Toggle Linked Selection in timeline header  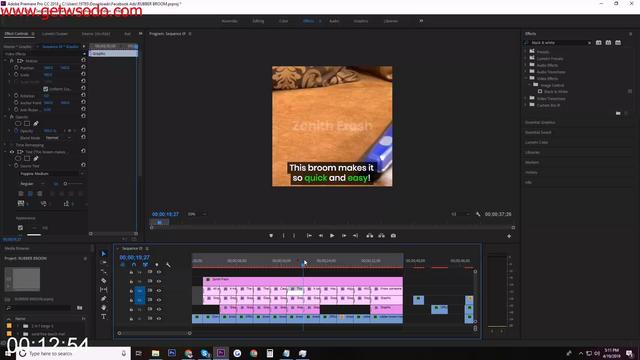tap(145, 265)
